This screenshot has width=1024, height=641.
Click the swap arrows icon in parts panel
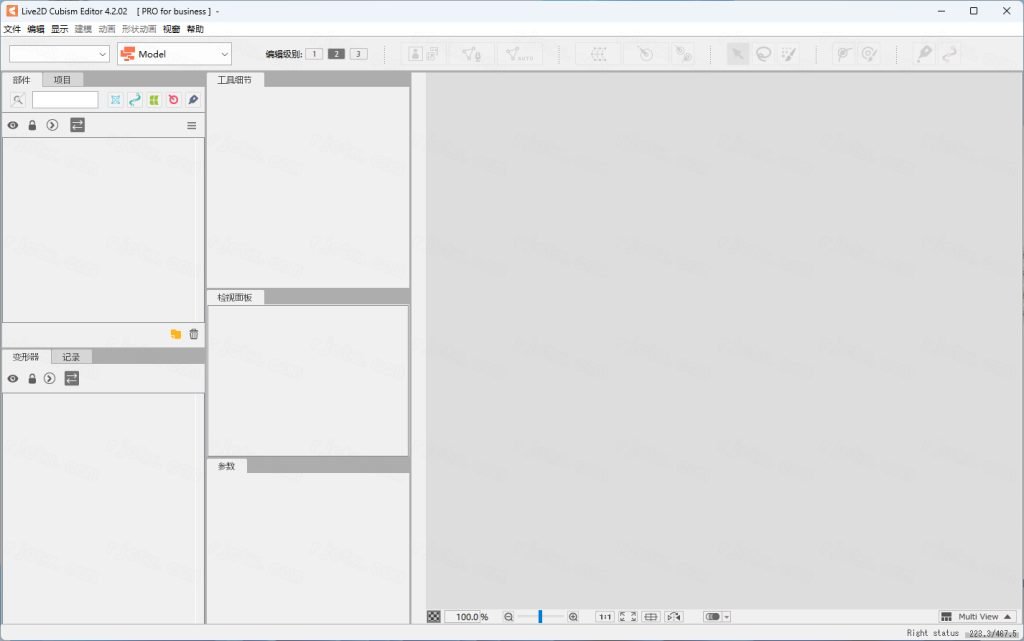[77, 125]
